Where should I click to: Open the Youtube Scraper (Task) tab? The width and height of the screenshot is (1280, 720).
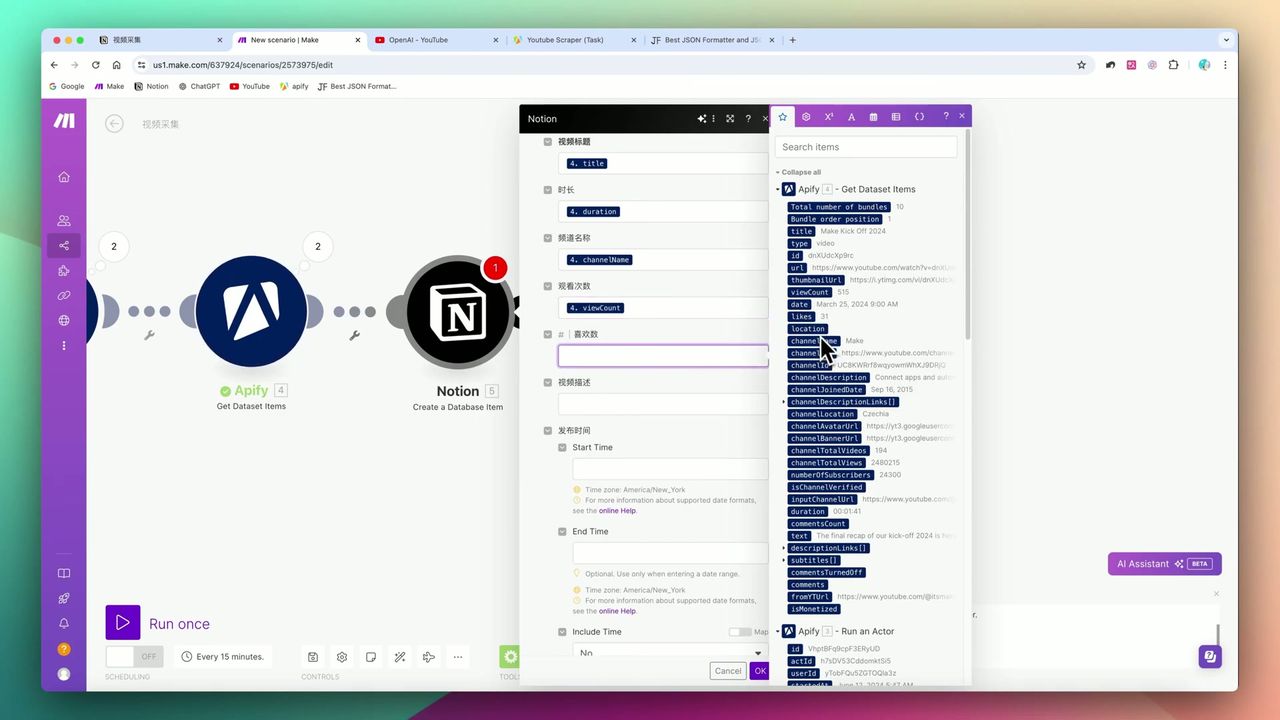565,40
